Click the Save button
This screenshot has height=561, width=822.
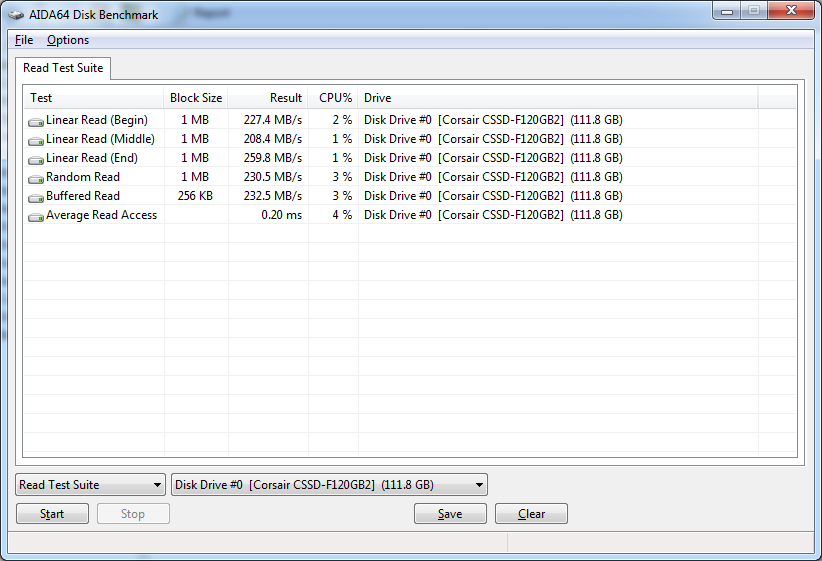450,514
